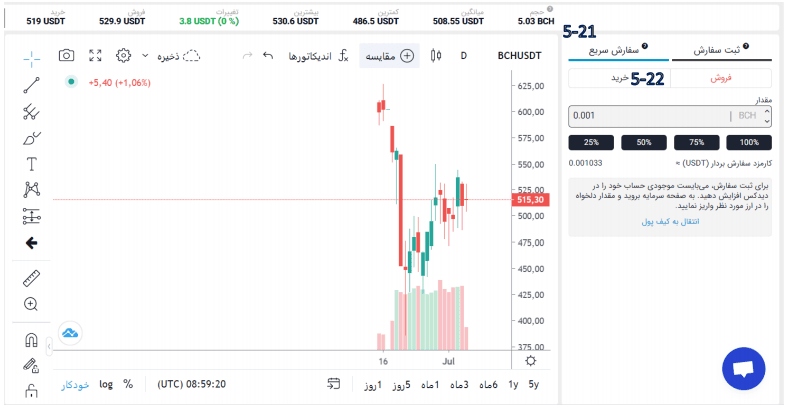Take a chart snapshot with camera icon
The width and height of the screenshot is (786, 411).
point(66,55)
